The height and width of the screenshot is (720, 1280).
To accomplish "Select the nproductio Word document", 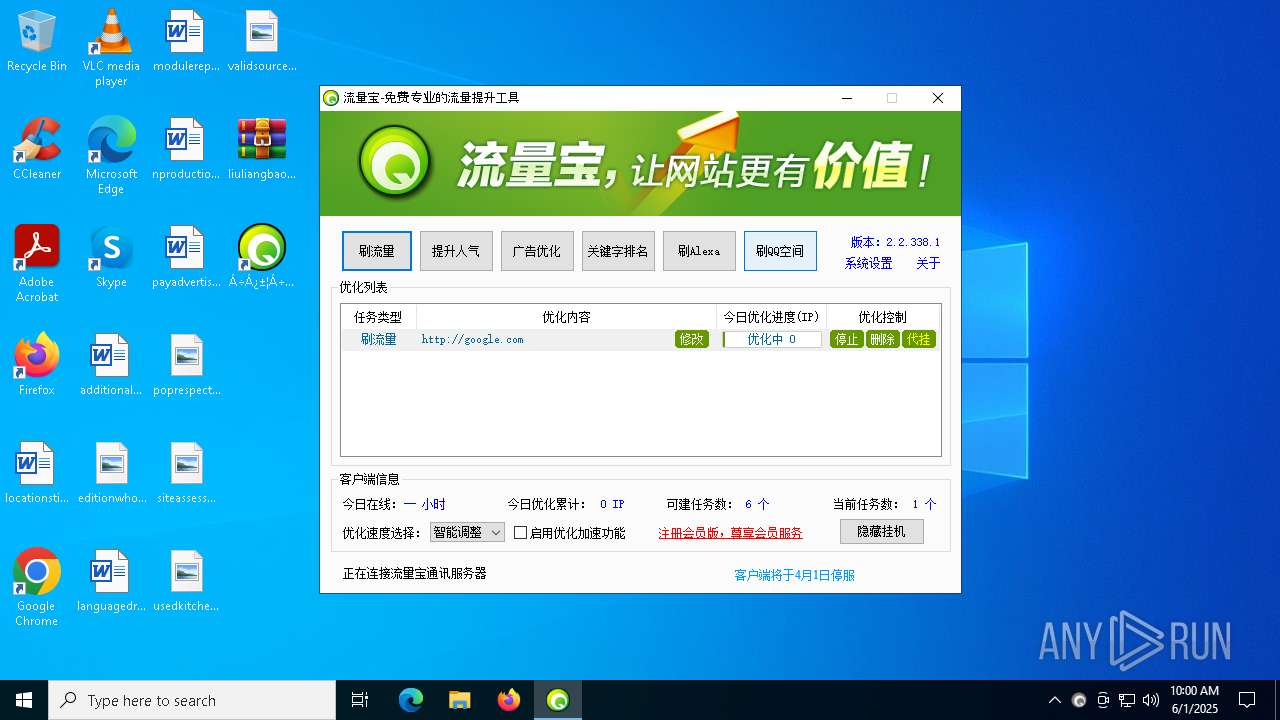I will coord(186,149).
